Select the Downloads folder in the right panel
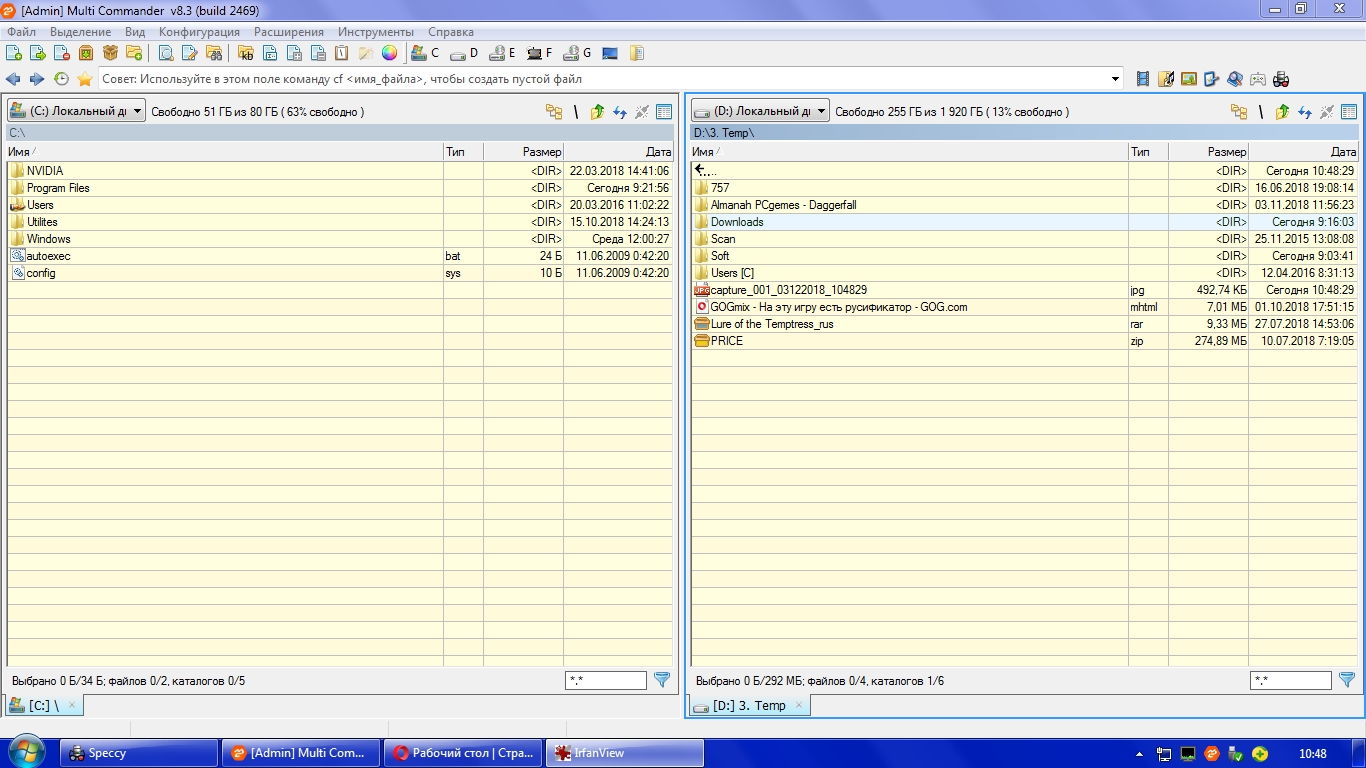The height and width of the screenshot is (768, 1366). click(x=737, y=222)
